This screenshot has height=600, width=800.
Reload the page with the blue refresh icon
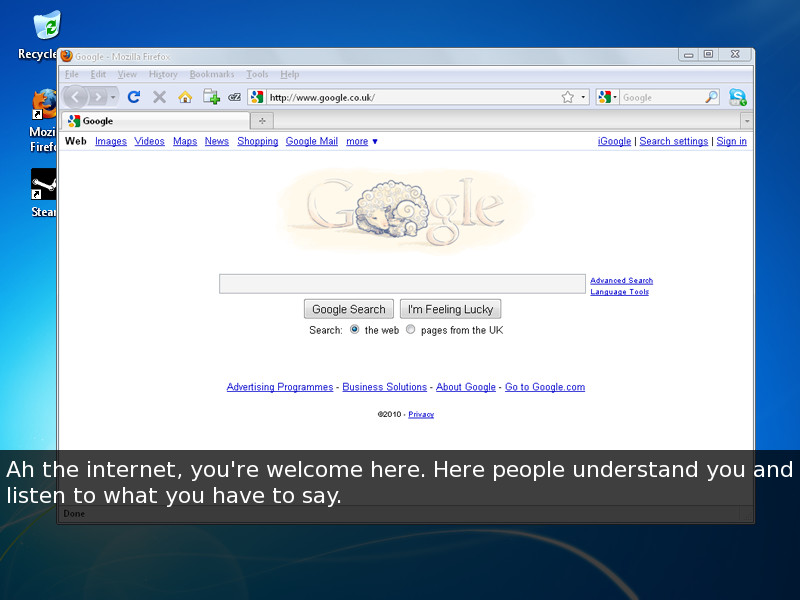(x=134, y=96)
